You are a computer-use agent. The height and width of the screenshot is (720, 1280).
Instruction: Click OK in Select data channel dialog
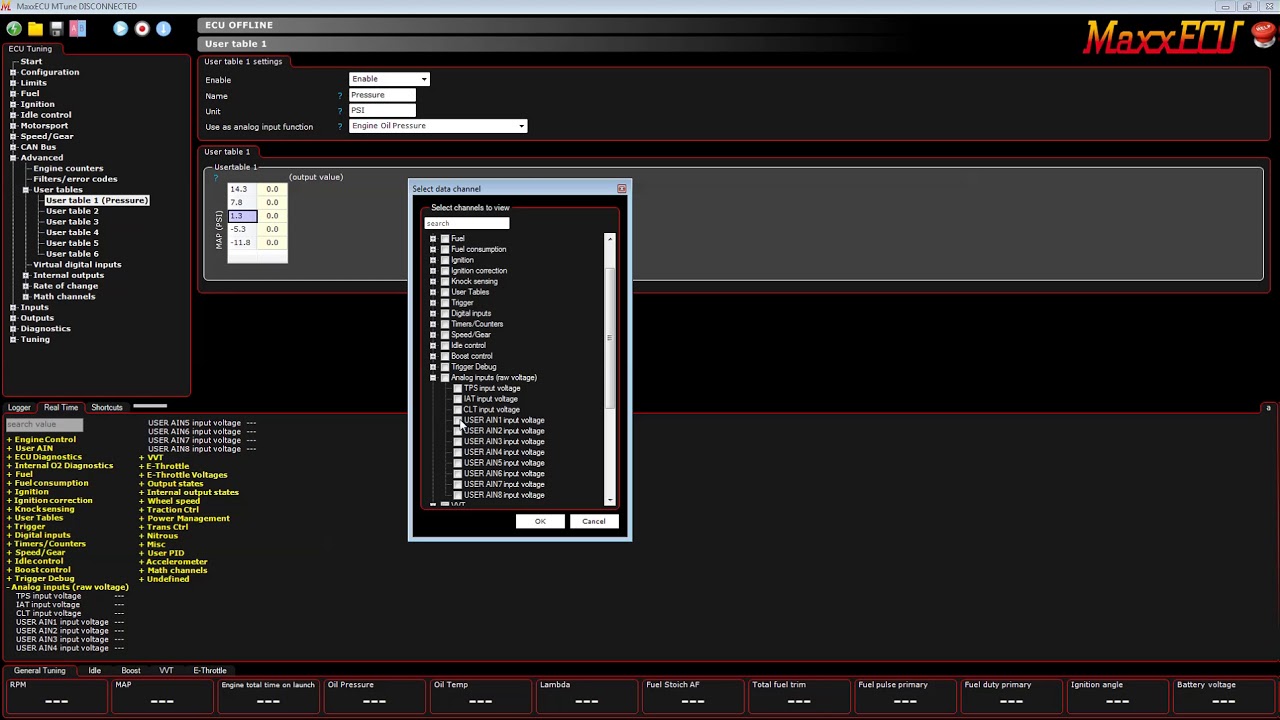point(540,521)
